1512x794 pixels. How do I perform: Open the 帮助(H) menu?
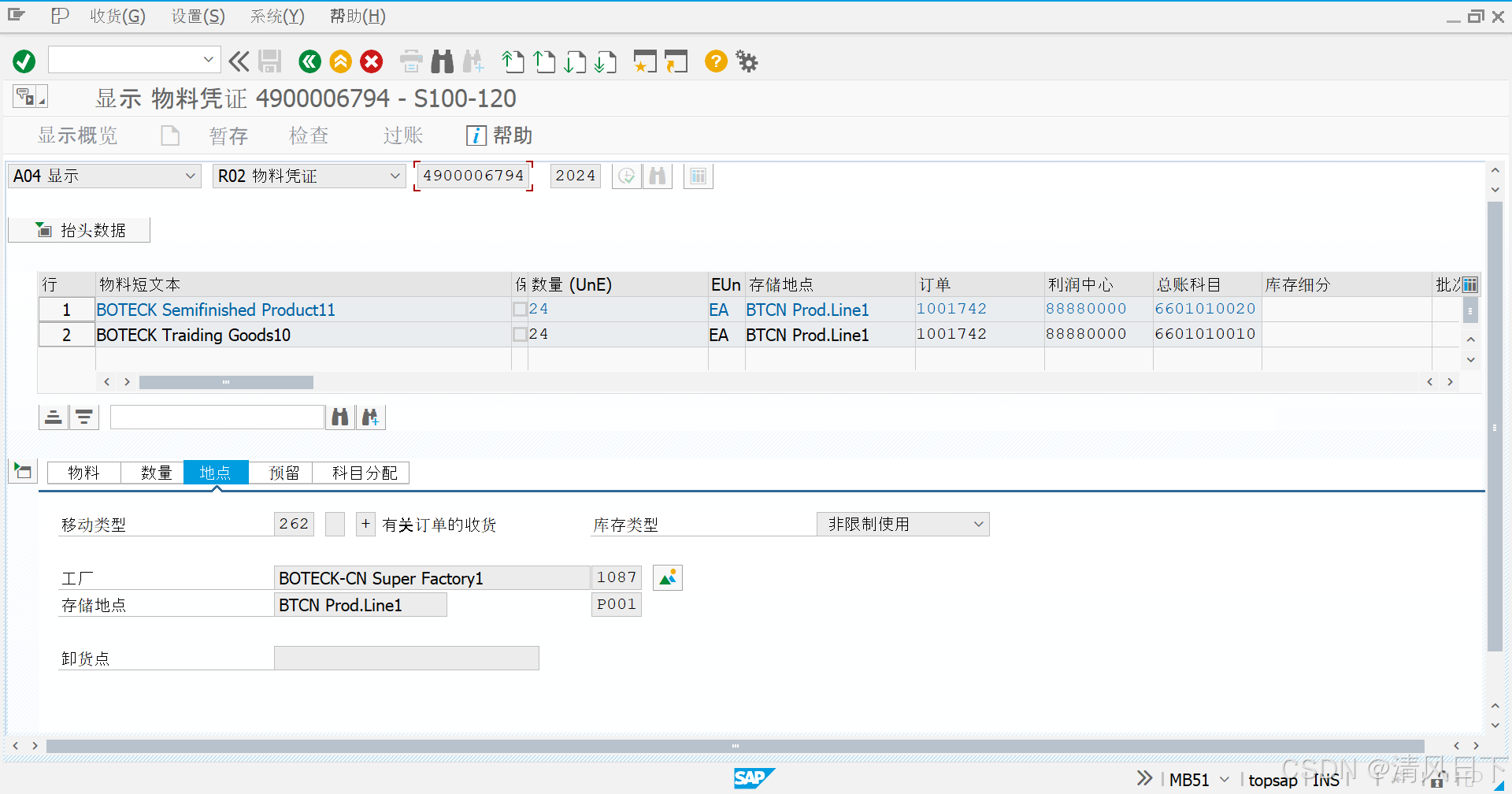pos(358,16)
